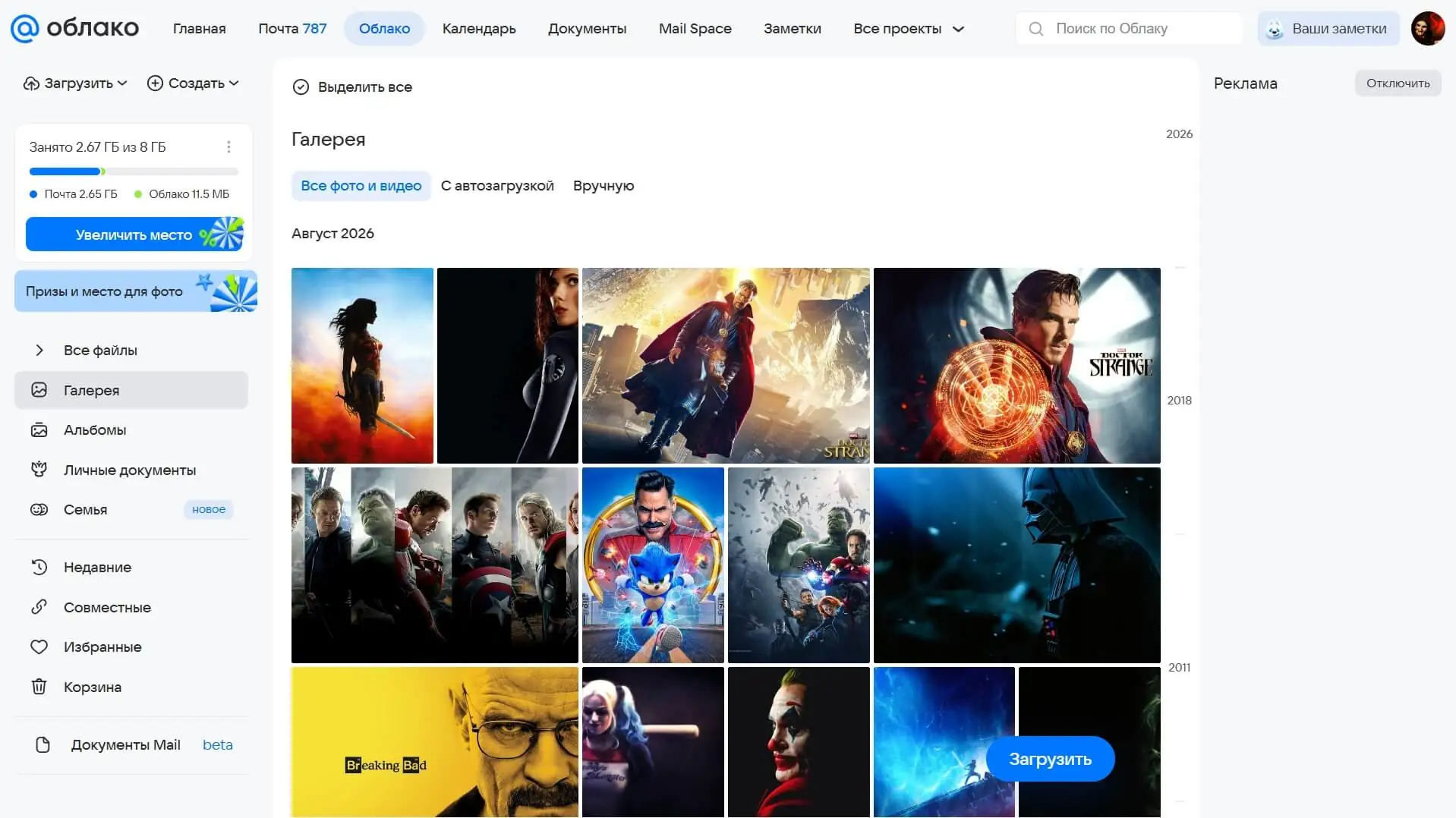Click the Галерея picture icon in the sidebar
1456x818 pixels.
(39, 390)
